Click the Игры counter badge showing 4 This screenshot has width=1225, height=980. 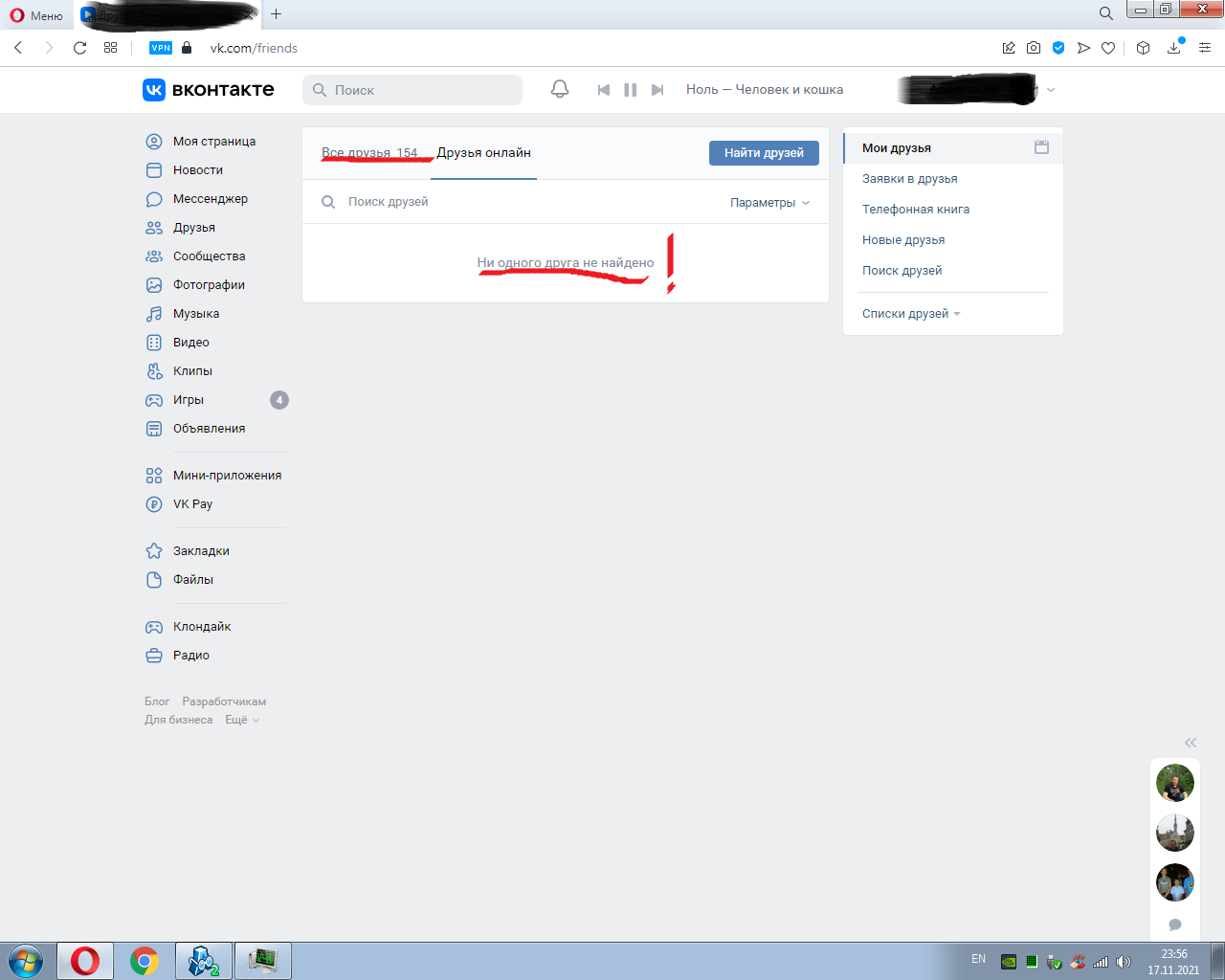(x=279, y=400)
